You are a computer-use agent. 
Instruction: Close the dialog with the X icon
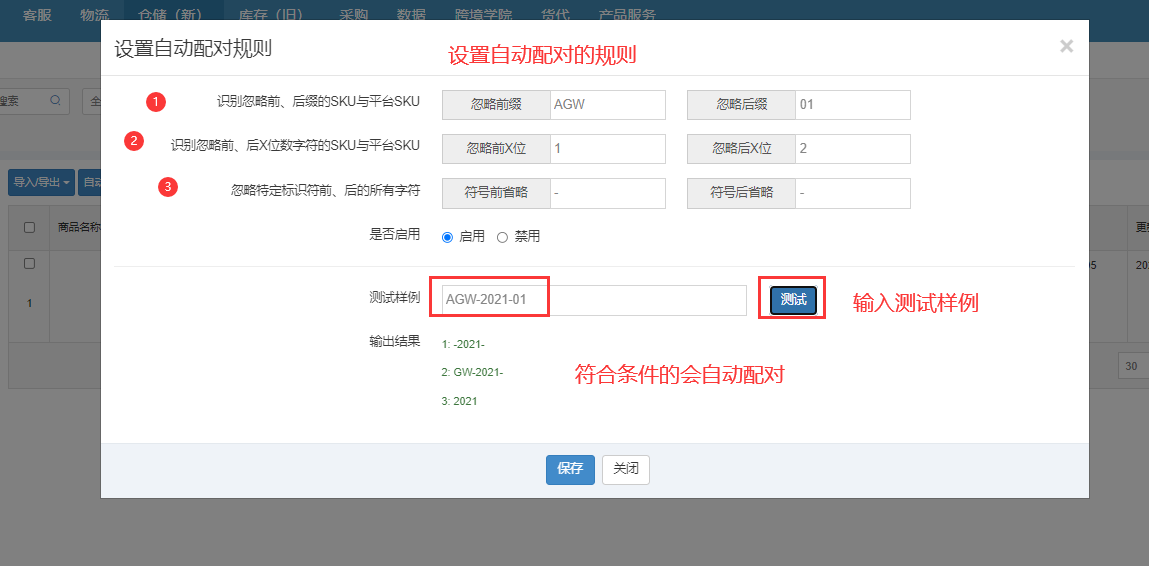coord(1066,46)
